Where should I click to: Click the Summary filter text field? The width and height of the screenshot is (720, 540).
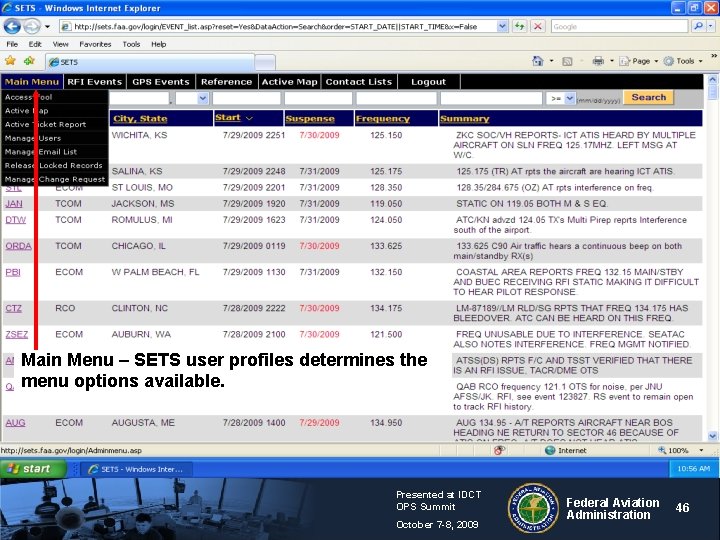(x=491, y=98)
